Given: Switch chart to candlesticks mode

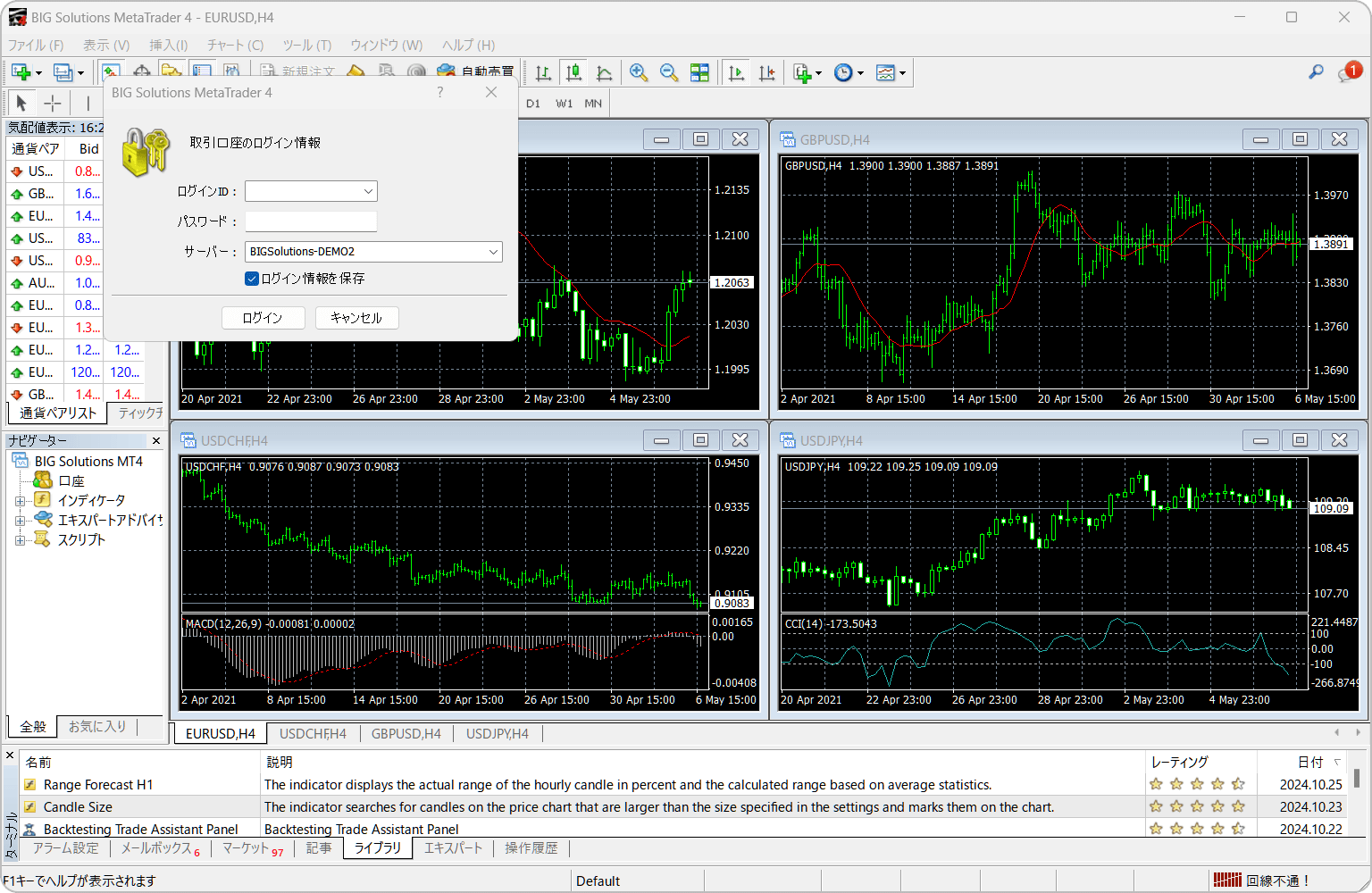Looking at the screenshot, I should tap(573, 72).
